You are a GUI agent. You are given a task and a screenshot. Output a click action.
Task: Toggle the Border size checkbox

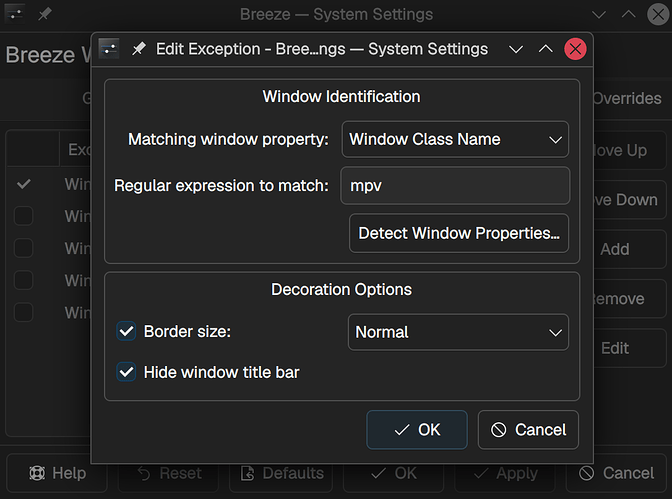click(126, 331)
